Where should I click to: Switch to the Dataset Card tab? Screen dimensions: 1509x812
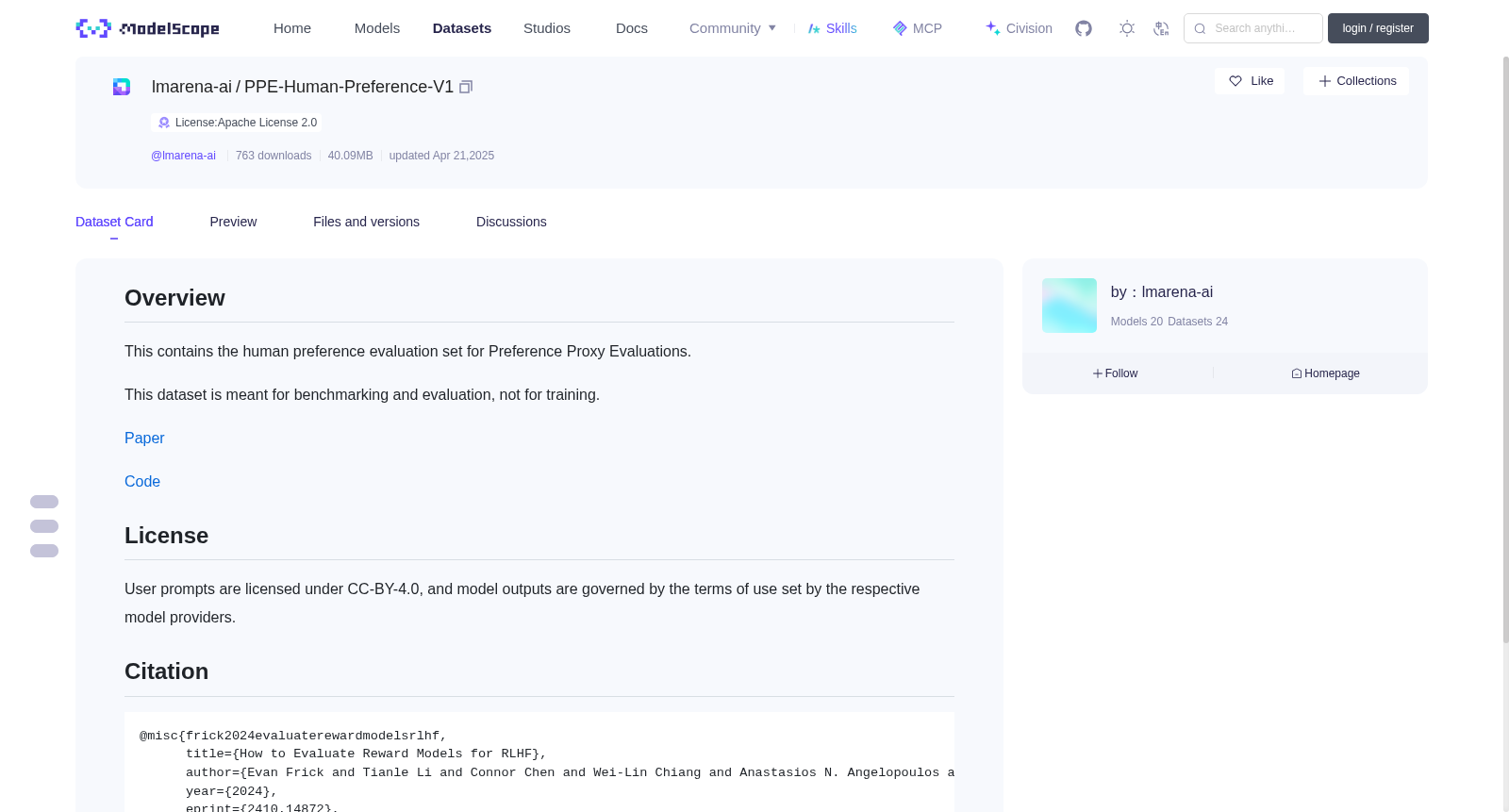coord(114,222)
